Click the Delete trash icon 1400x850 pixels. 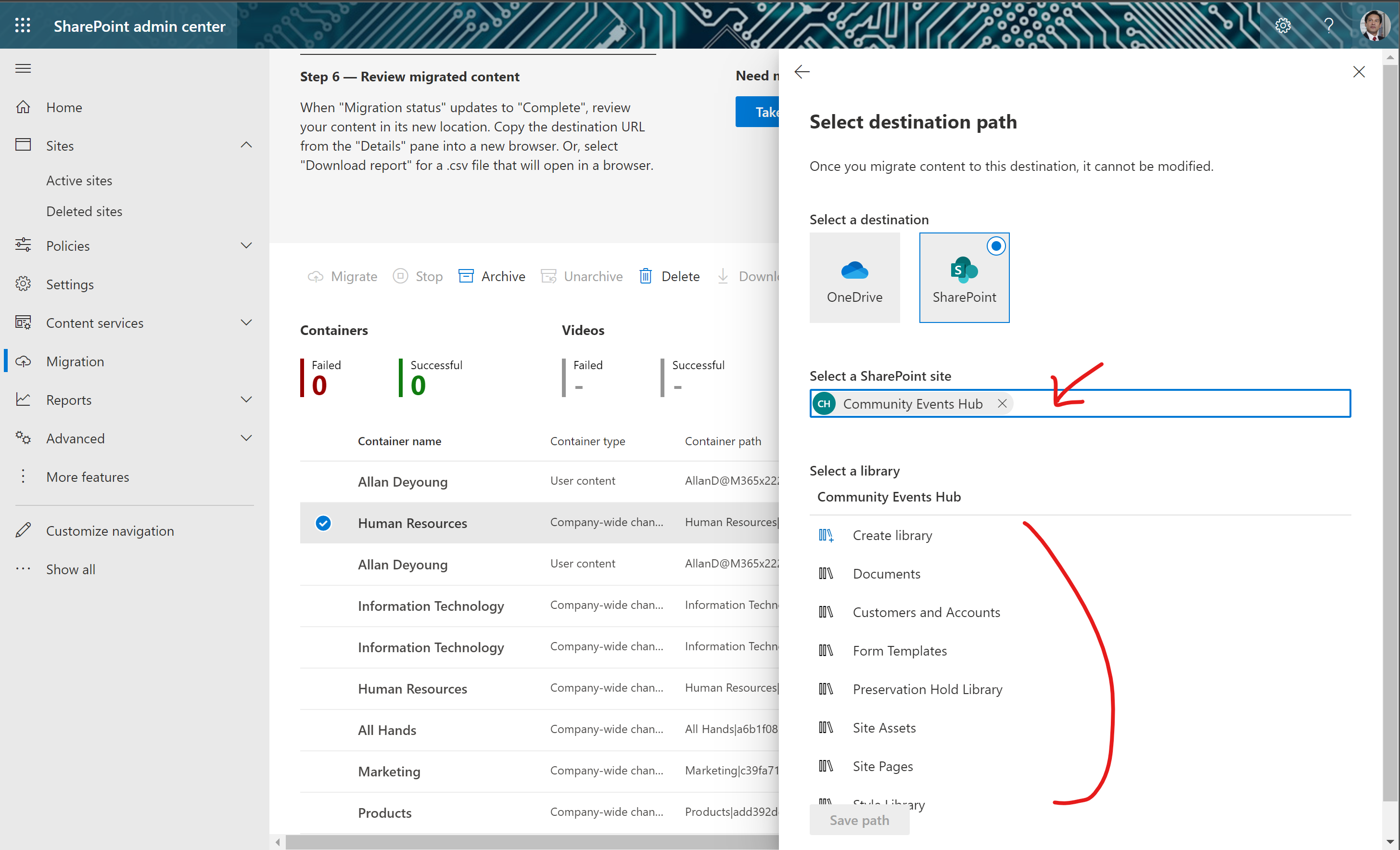[646, 276]
